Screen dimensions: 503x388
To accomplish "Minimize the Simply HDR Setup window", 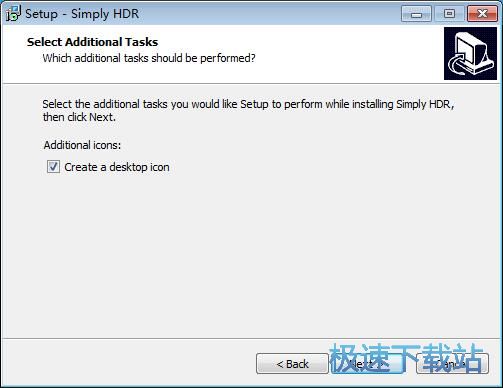I will tap(416, 14).
